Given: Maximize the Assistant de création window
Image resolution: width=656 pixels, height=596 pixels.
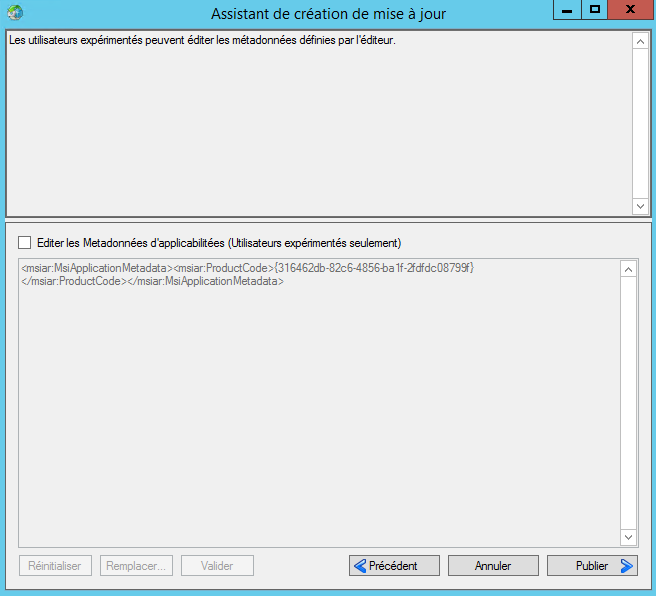Looking at the screenshot, I should pos(594,10).
